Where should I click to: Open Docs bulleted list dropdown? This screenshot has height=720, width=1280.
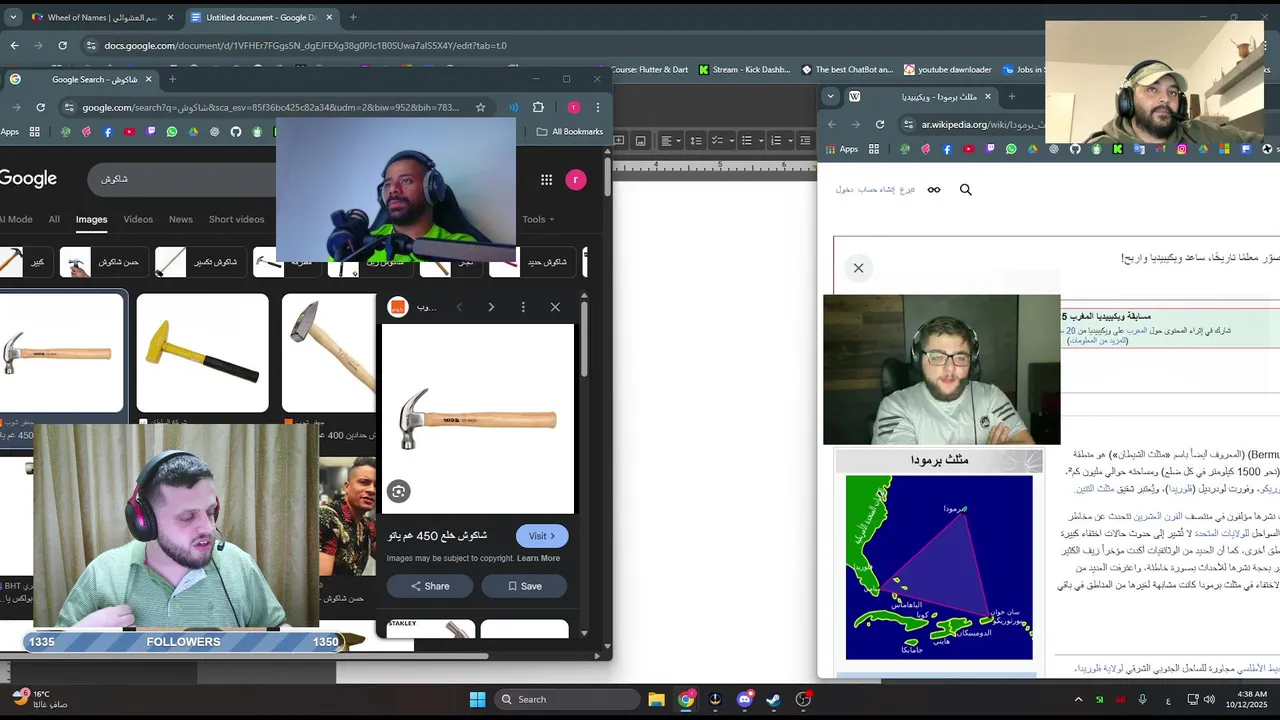click(x=751, y=141)
